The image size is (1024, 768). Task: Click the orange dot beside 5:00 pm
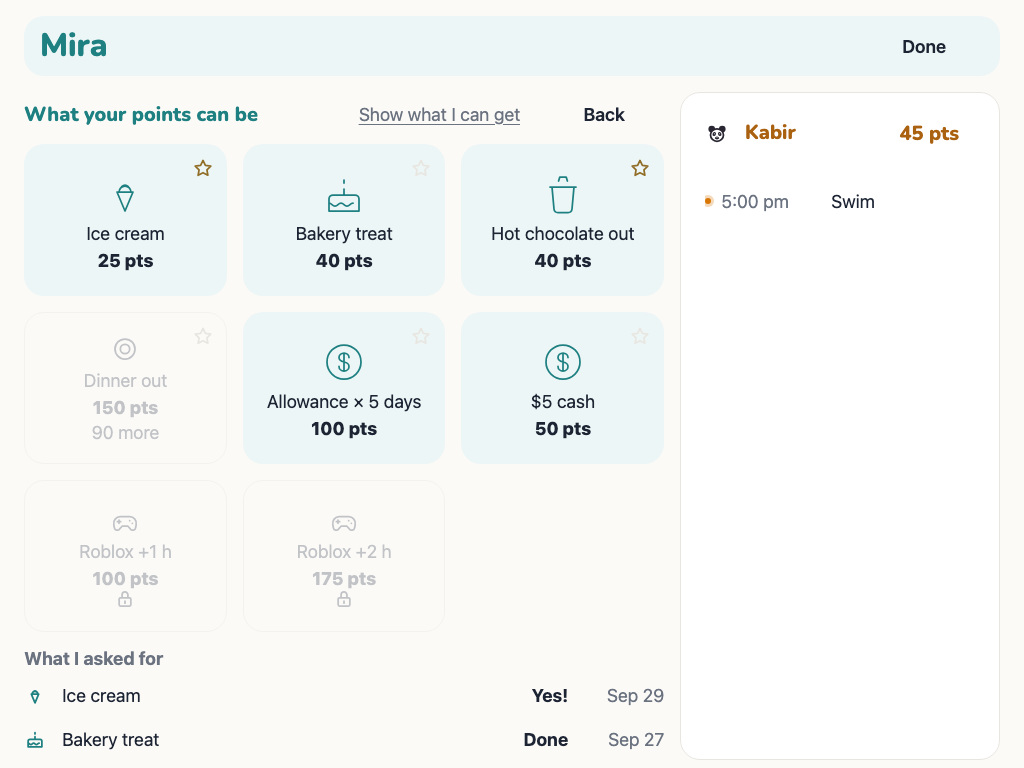709,201
